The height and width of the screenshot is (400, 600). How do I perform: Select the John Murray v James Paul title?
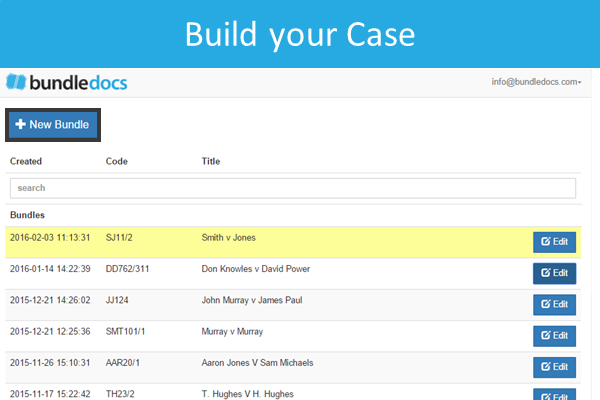(252, 300)
